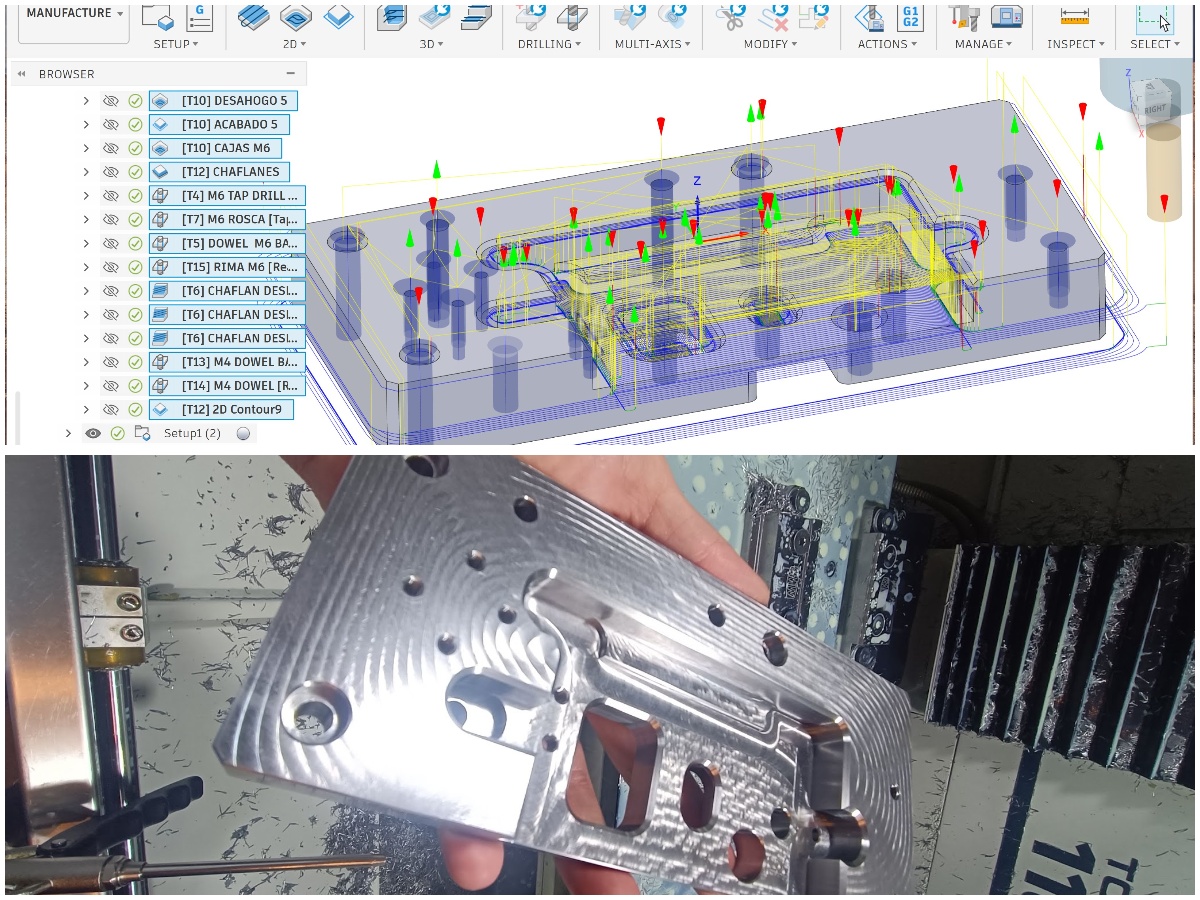1200x900 pixels.
Task: Open the DRILLING menu
Action: [550, 44]
